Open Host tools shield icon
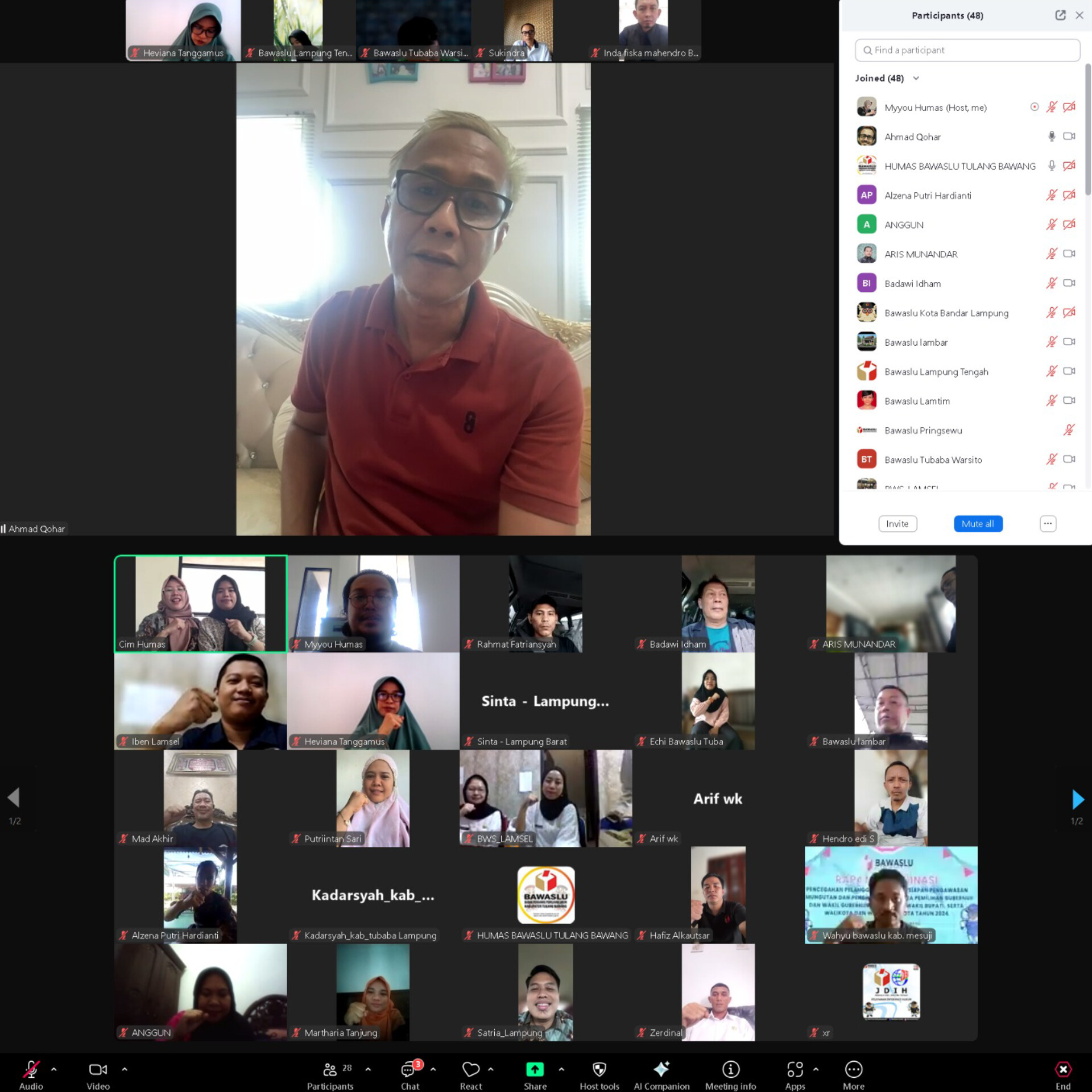The width and height of the screenshot is (1092, 1092). tap(599, 1070)
